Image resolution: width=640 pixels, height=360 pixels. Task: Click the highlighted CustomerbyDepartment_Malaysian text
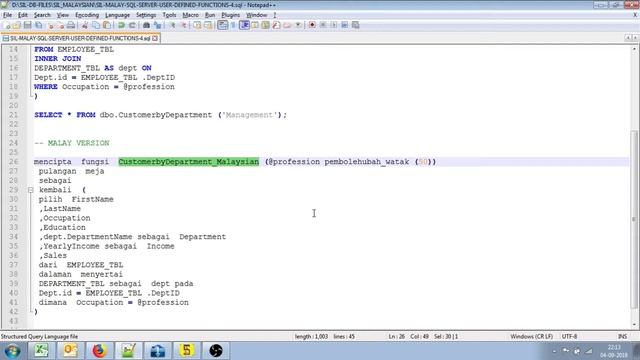[x=189, y=162]
